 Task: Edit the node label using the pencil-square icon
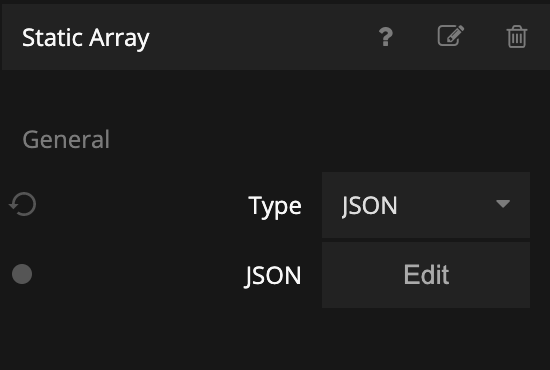(451, 35)
